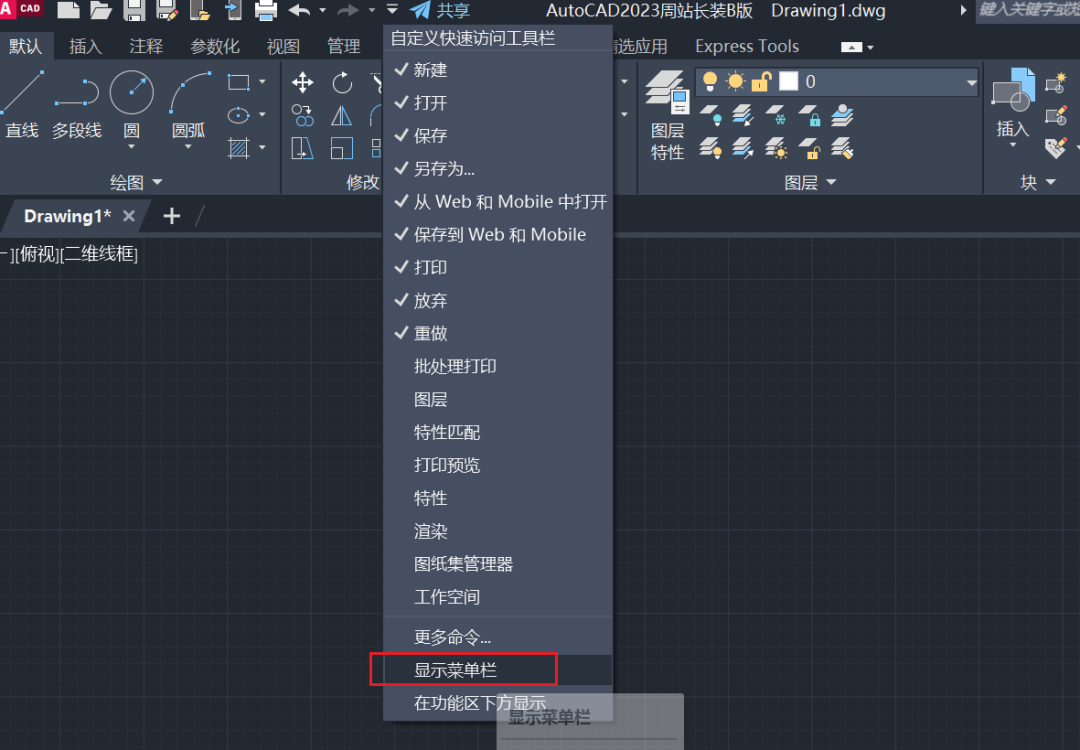Image resolution: width=1080 pixels, height=750 pixels.
Task: Expand the Arc (圆弧) tool dropdown arrow
Action: (x=188, y=147)
